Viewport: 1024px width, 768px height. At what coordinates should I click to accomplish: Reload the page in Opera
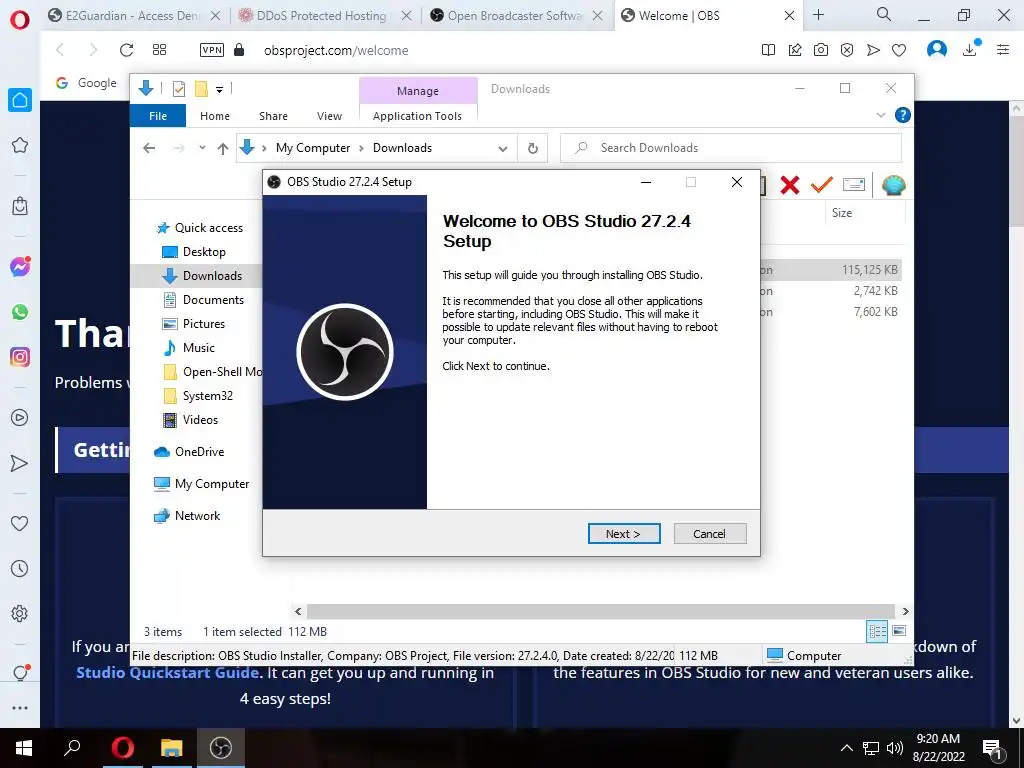pyautogui.click(x=127, y=50)
